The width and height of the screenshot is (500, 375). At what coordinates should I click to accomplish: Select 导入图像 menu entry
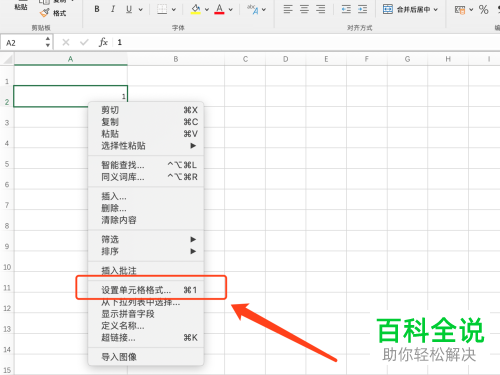pos(146,357)
